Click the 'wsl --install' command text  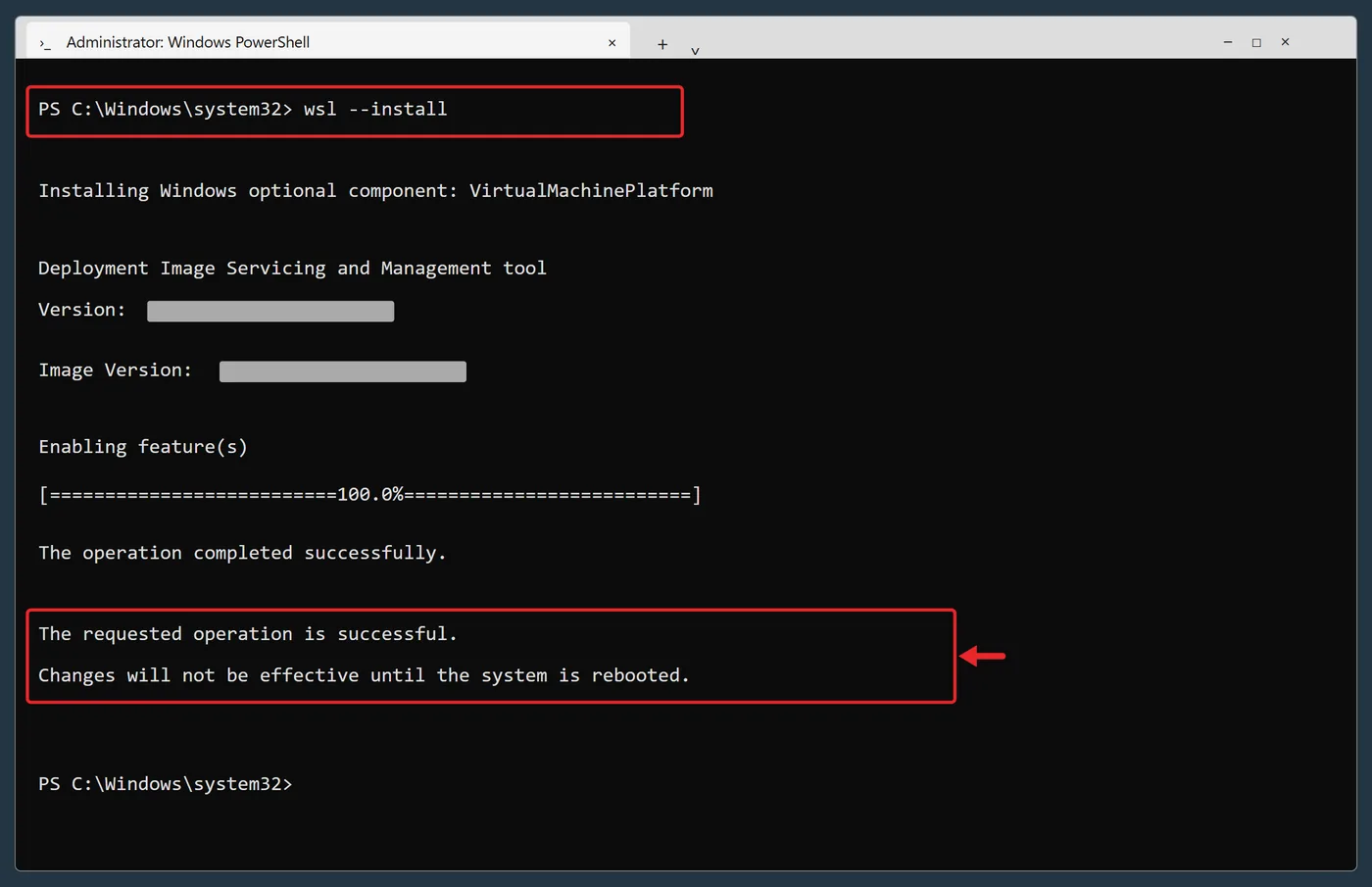click(375, 109)
